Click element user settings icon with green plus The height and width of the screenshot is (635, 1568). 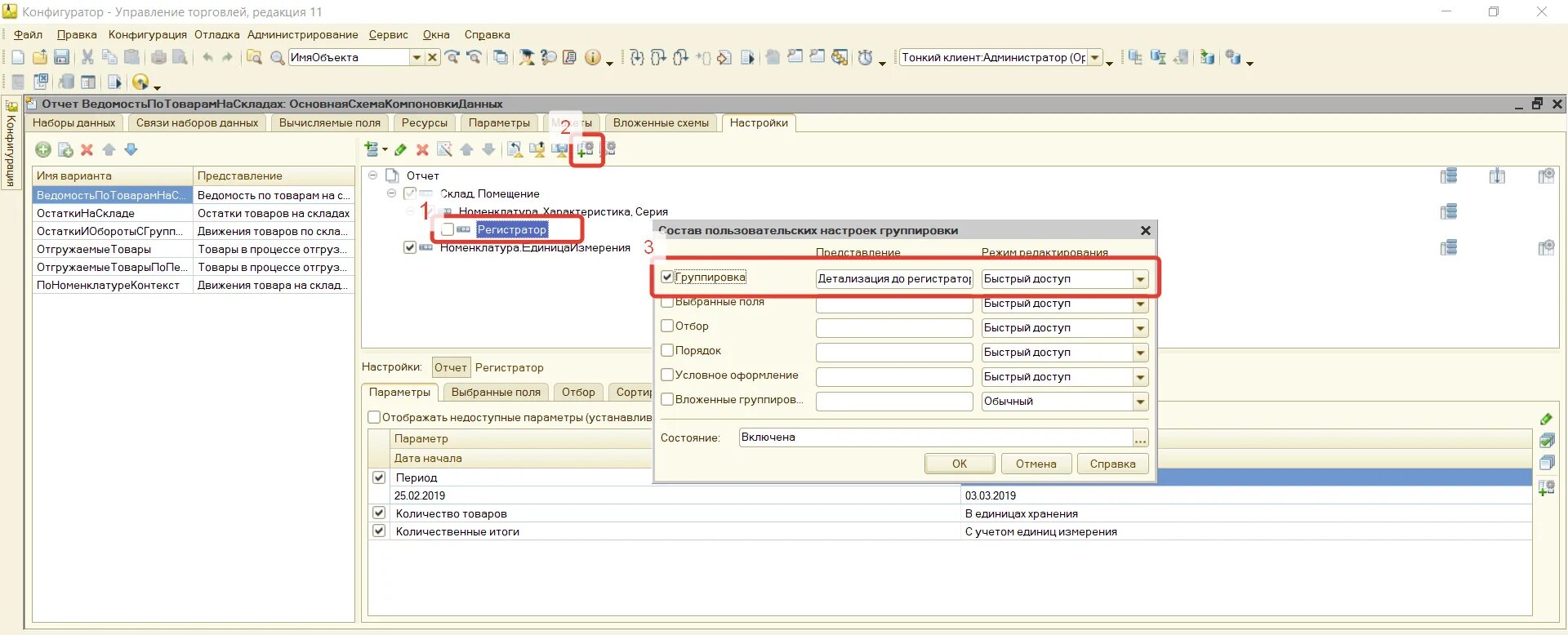point(585,149)
